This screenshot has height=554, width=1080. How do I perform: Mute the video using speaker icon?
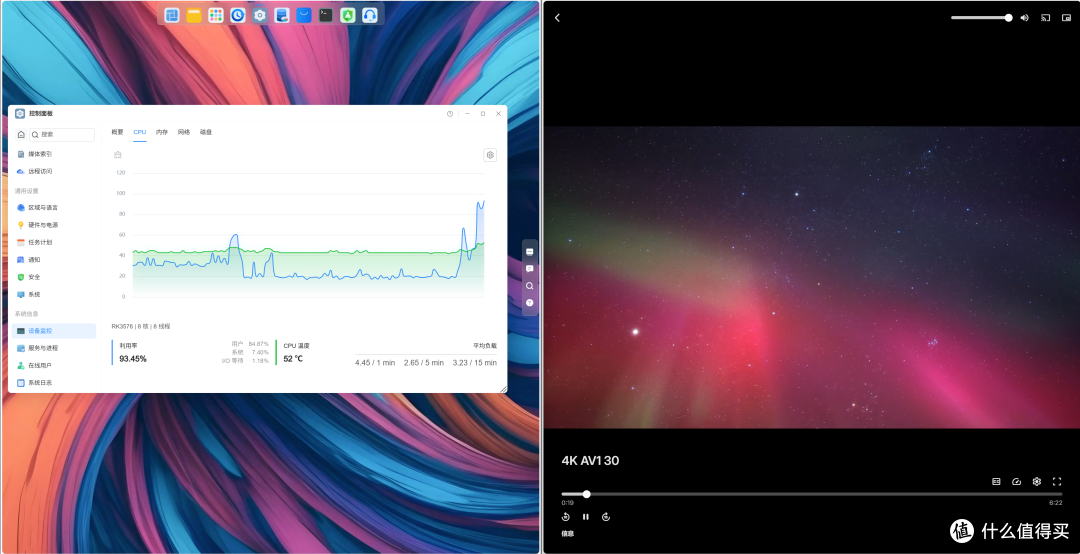(x=1025, y=18)
